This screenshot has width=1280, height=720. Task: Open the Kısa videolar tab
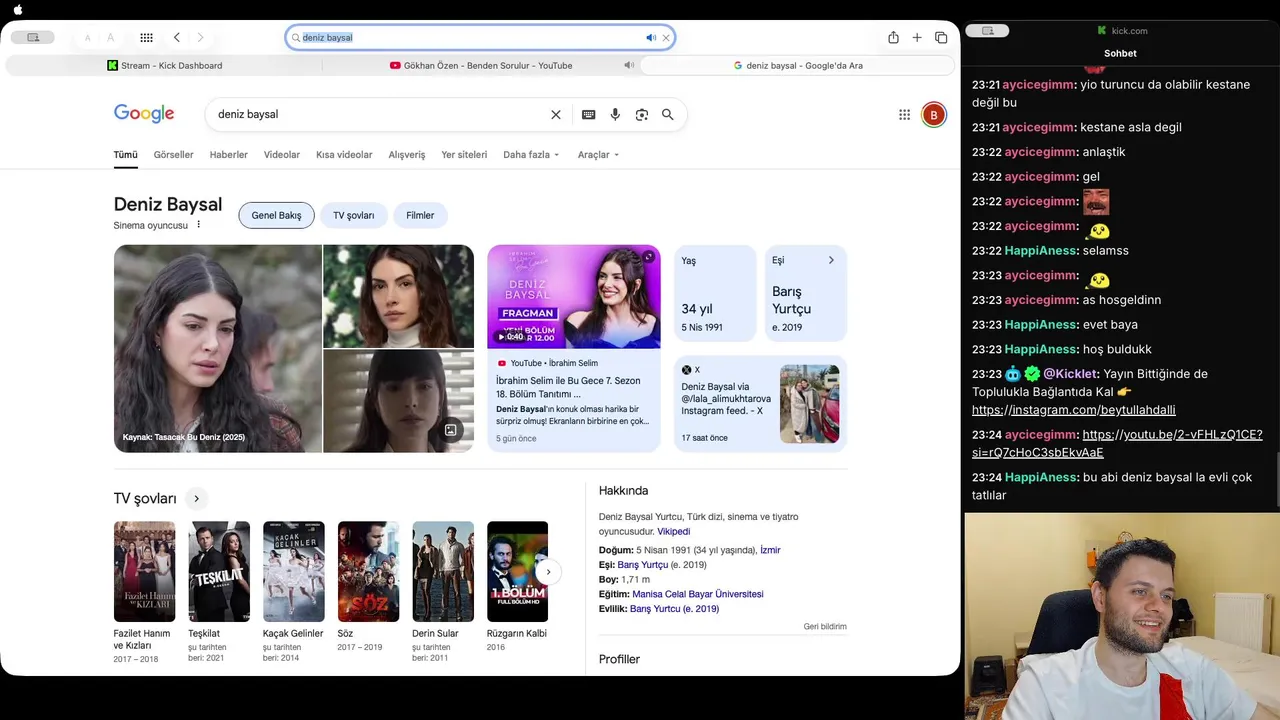[x=344, y=155]
